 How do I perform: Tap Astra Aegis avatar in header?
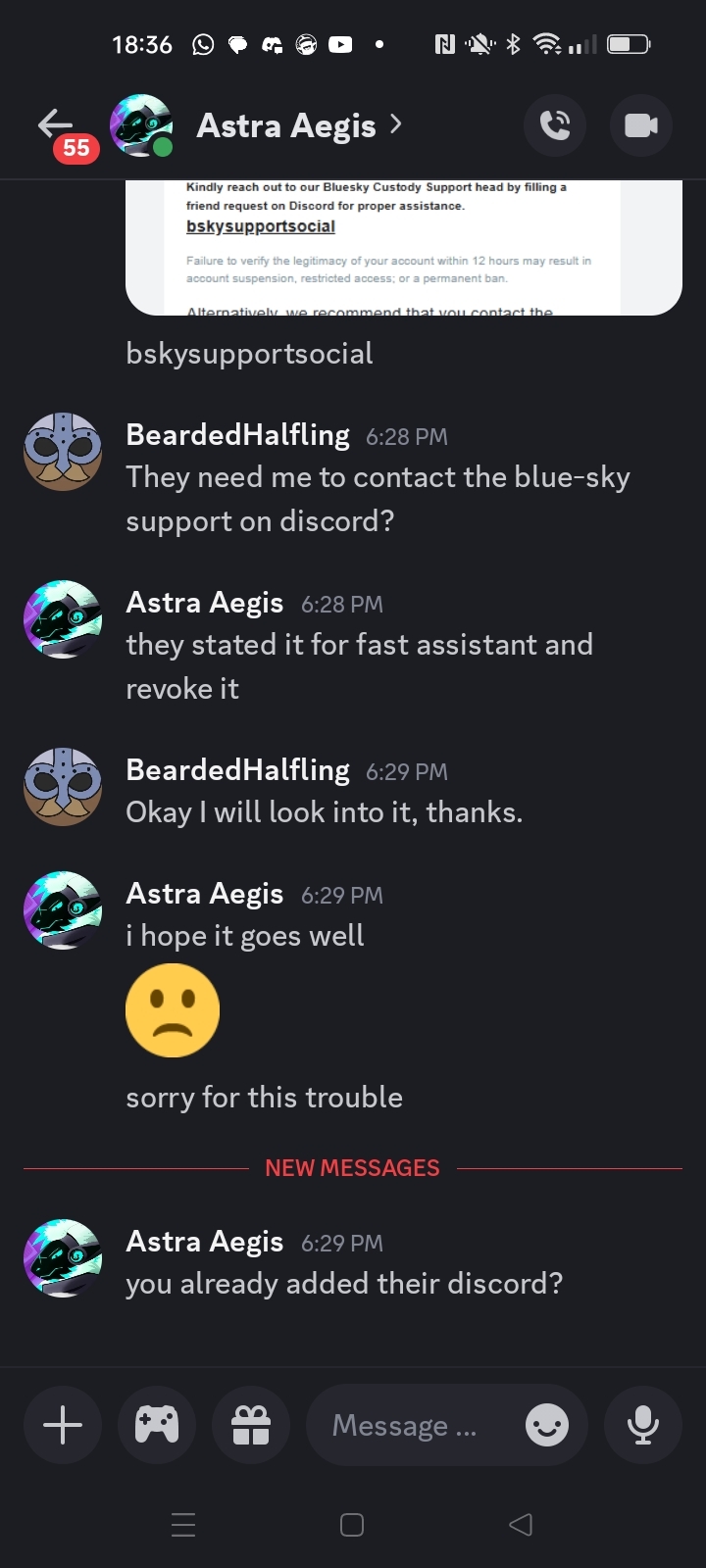(141, 125)
